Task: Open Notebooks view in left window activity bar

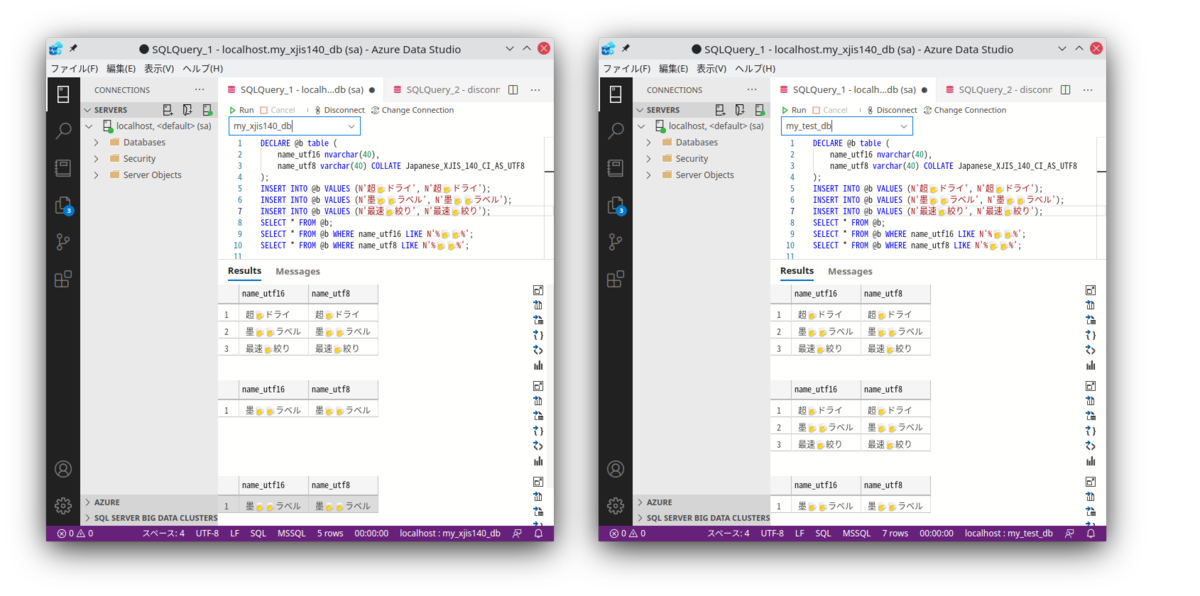Action: (63, 168)
